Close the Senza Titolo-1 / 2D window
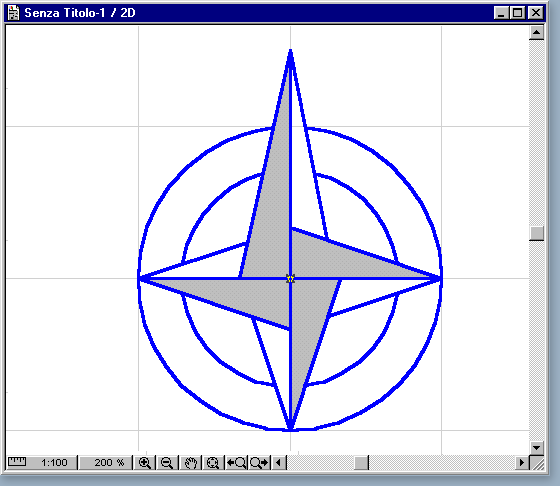560x486 pixels. [536, 13]
